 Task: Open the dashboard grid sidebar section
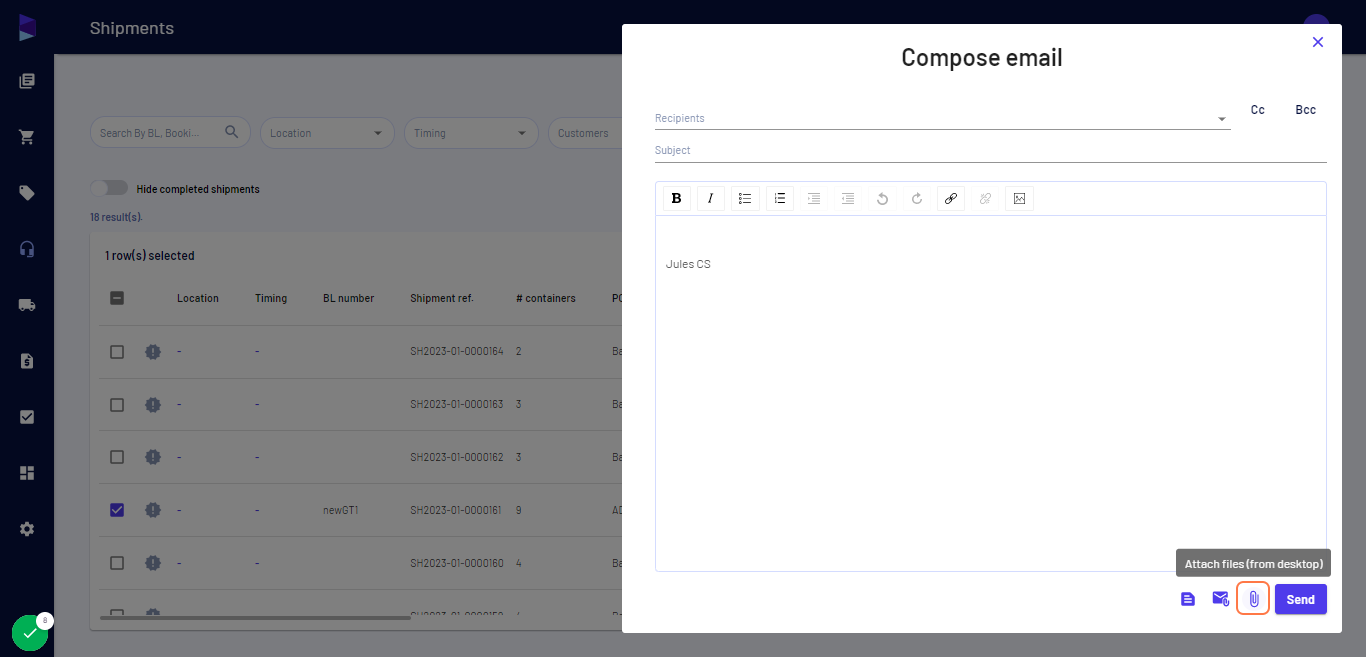(x=27, y=473)
